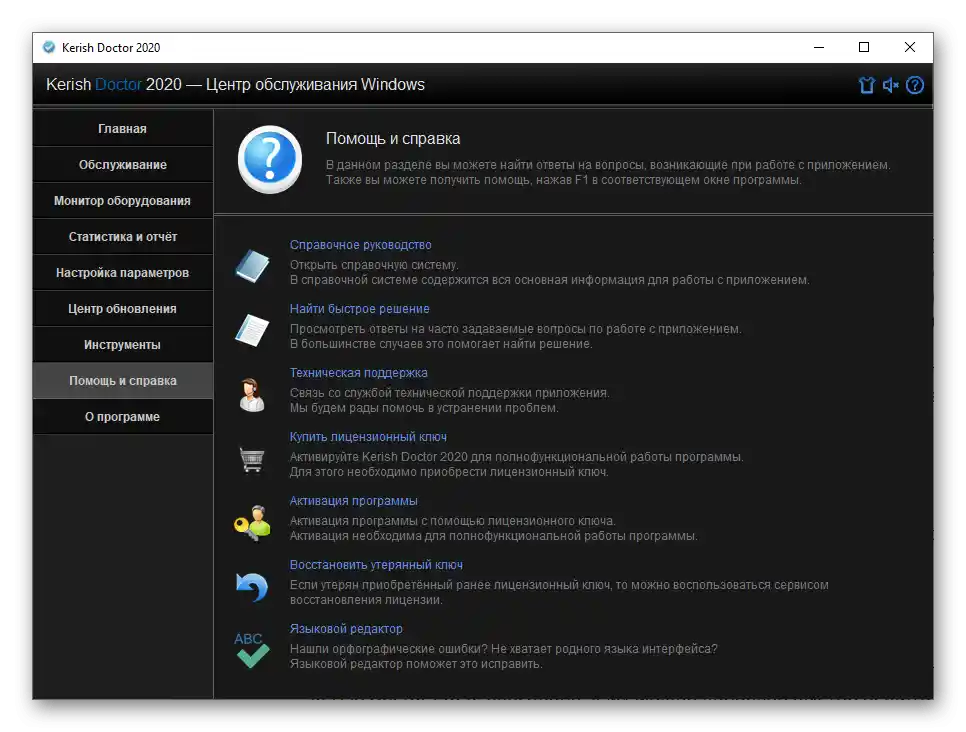Open Настройка параметров section
This screenshot has width=966, height=732.
click(x=123, y=273)
